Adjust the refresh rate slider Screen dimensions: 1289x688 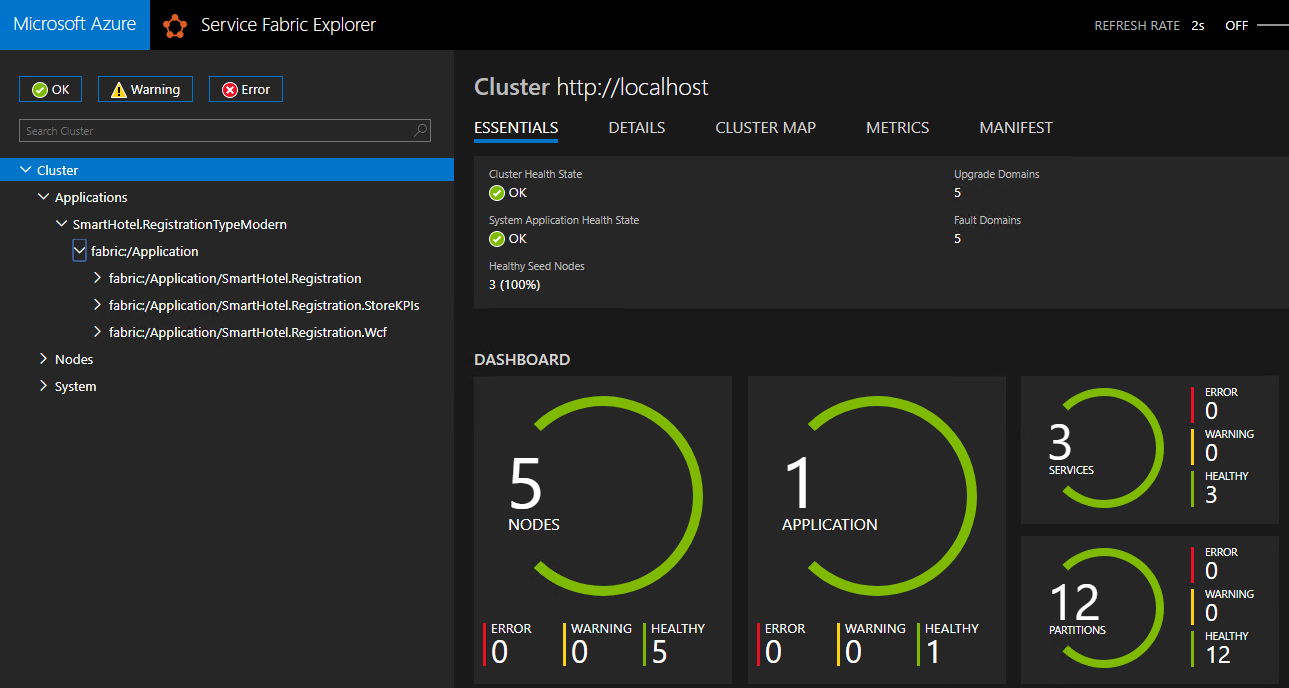[1272, 25]
